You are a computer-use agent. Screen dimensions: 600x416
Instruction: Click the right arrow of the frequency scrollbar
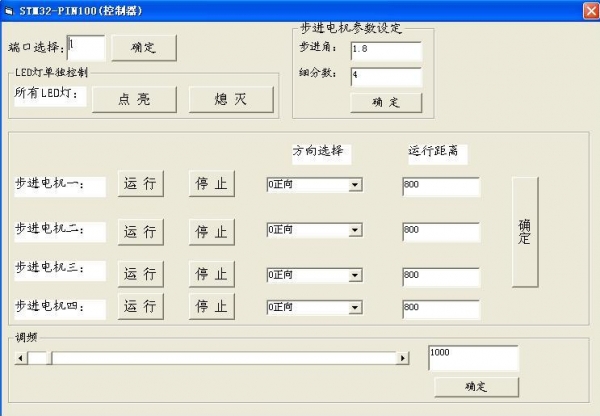403,358
